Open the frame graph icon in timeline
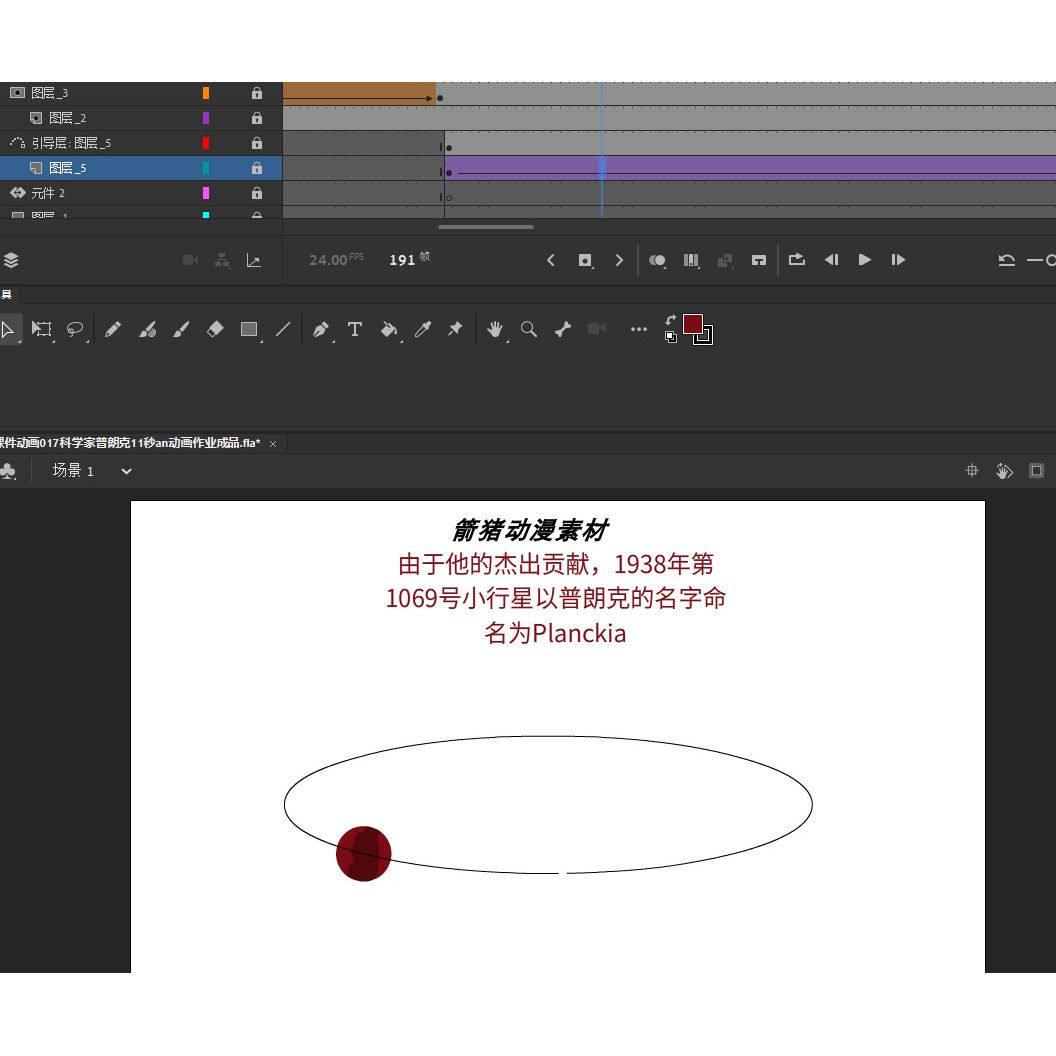 [x=254, y=260]
